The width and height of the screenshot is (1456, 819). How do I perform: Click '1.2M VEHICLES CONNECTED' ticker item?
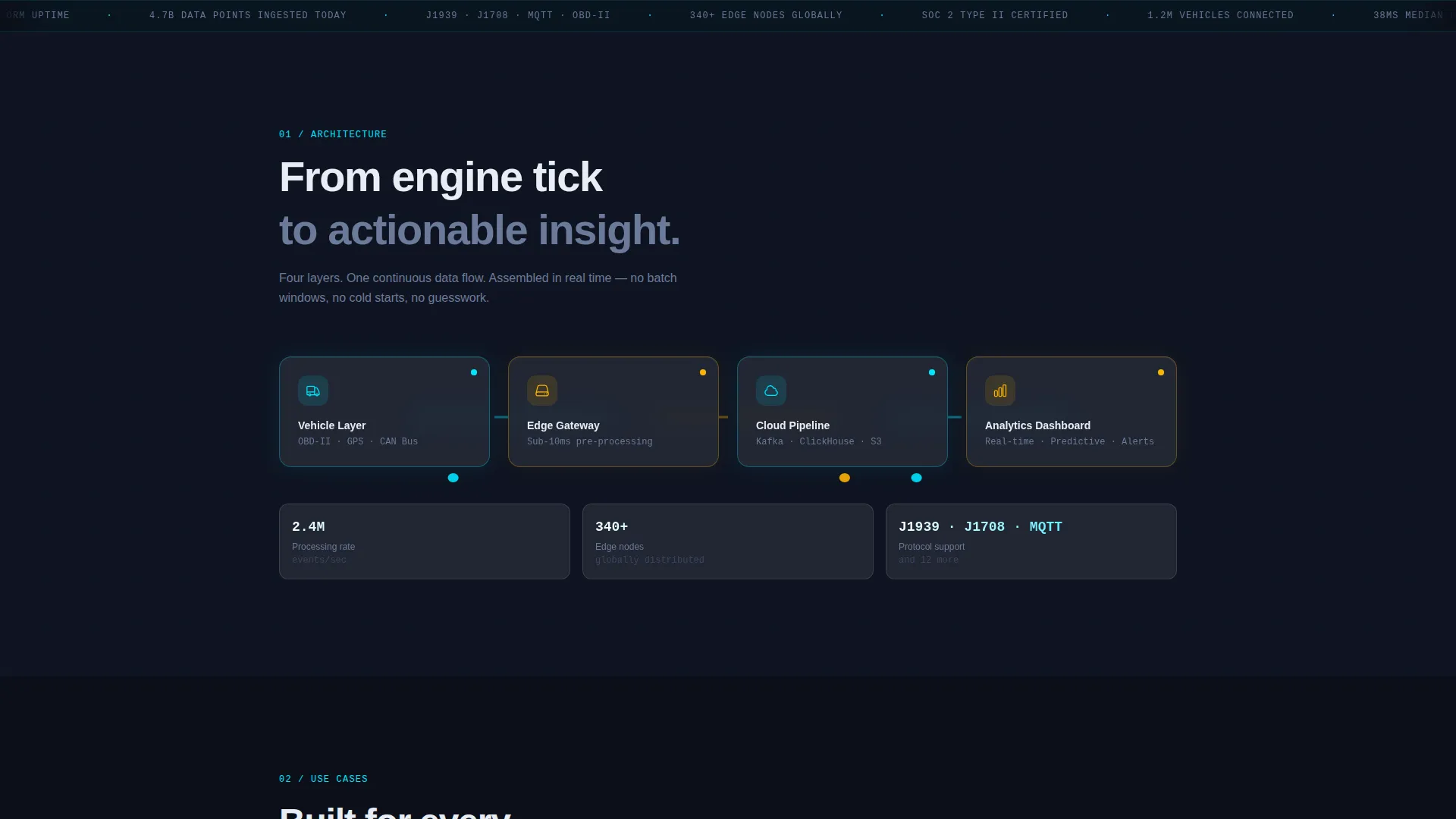click(x=1221, y=15)
